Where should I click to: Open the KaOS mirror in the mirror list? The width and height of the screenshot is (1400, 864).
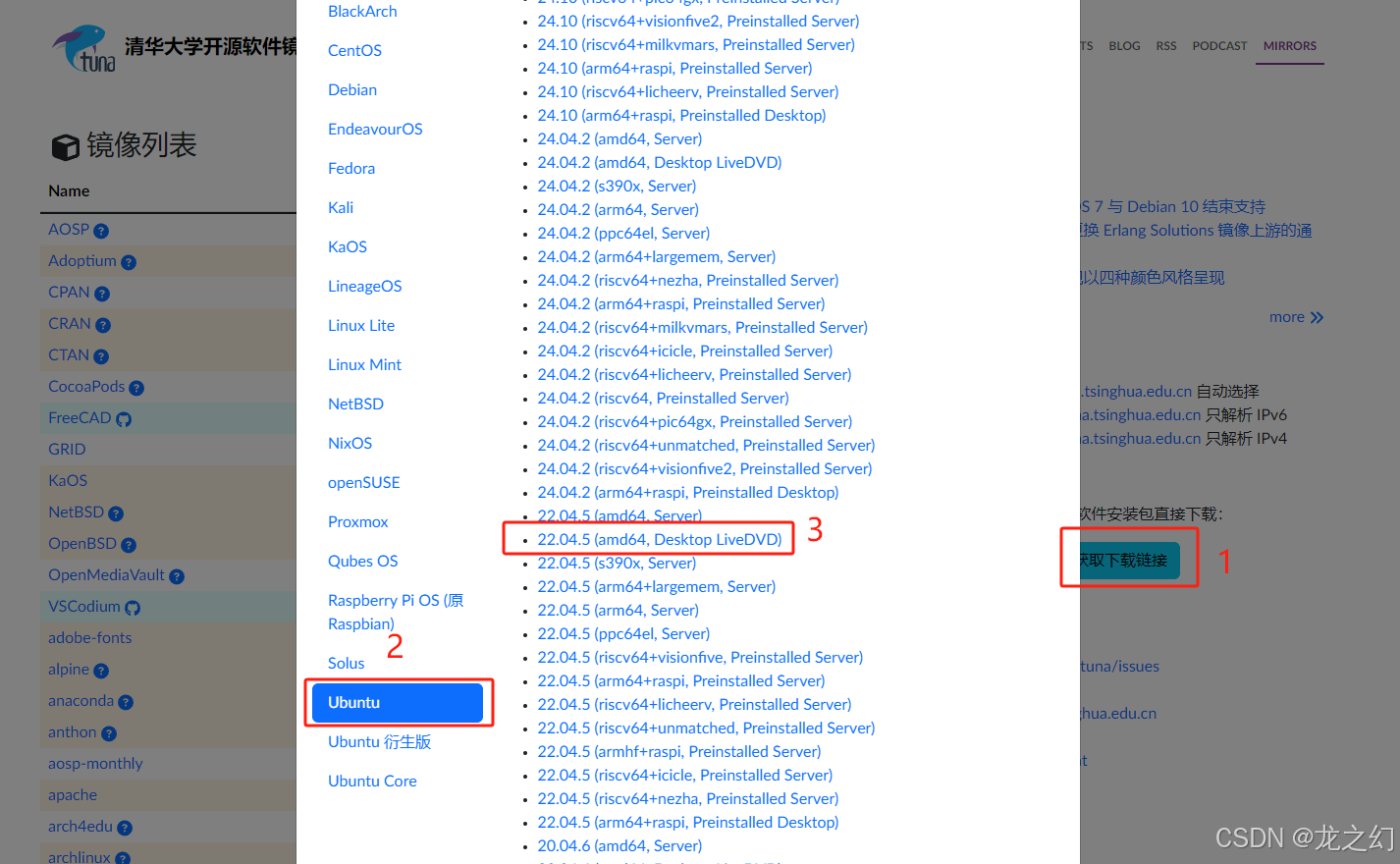[x=68, y=480]
